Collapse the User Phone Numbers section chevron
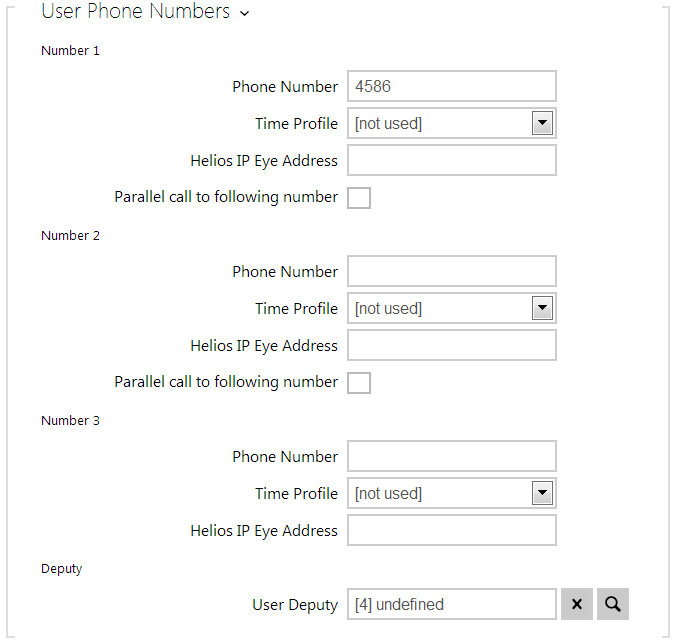The height and width of the screenshot is (644, 676). point(245,14)
